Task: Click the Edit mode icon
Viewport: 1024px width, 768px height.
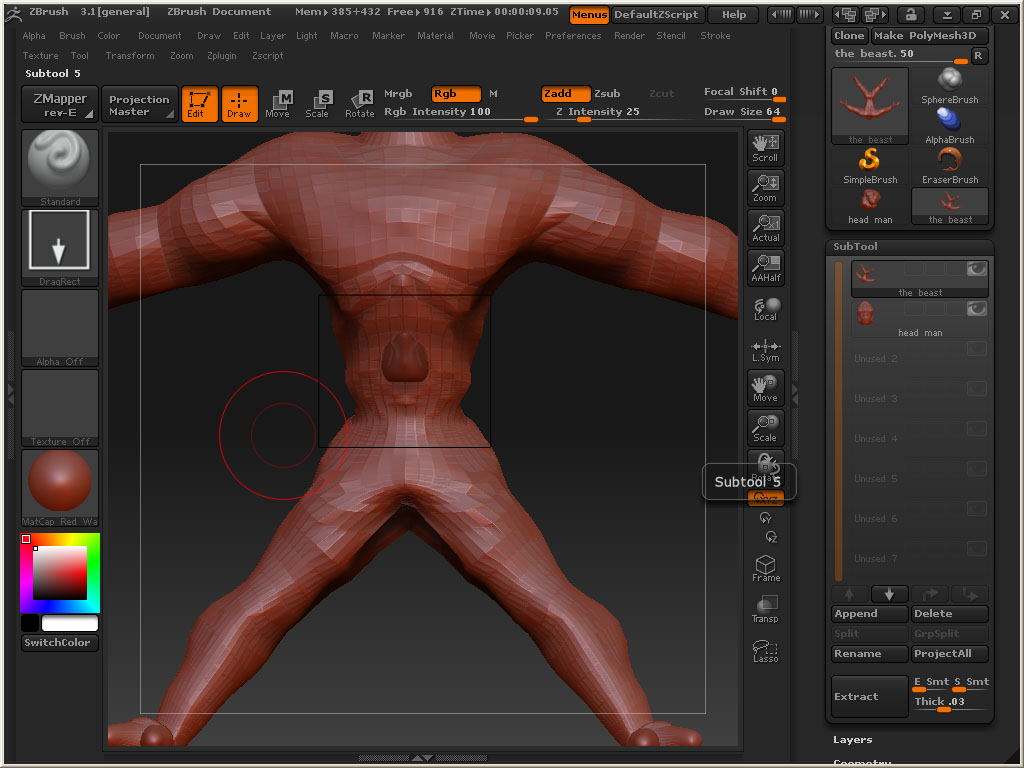Action: 199,104
